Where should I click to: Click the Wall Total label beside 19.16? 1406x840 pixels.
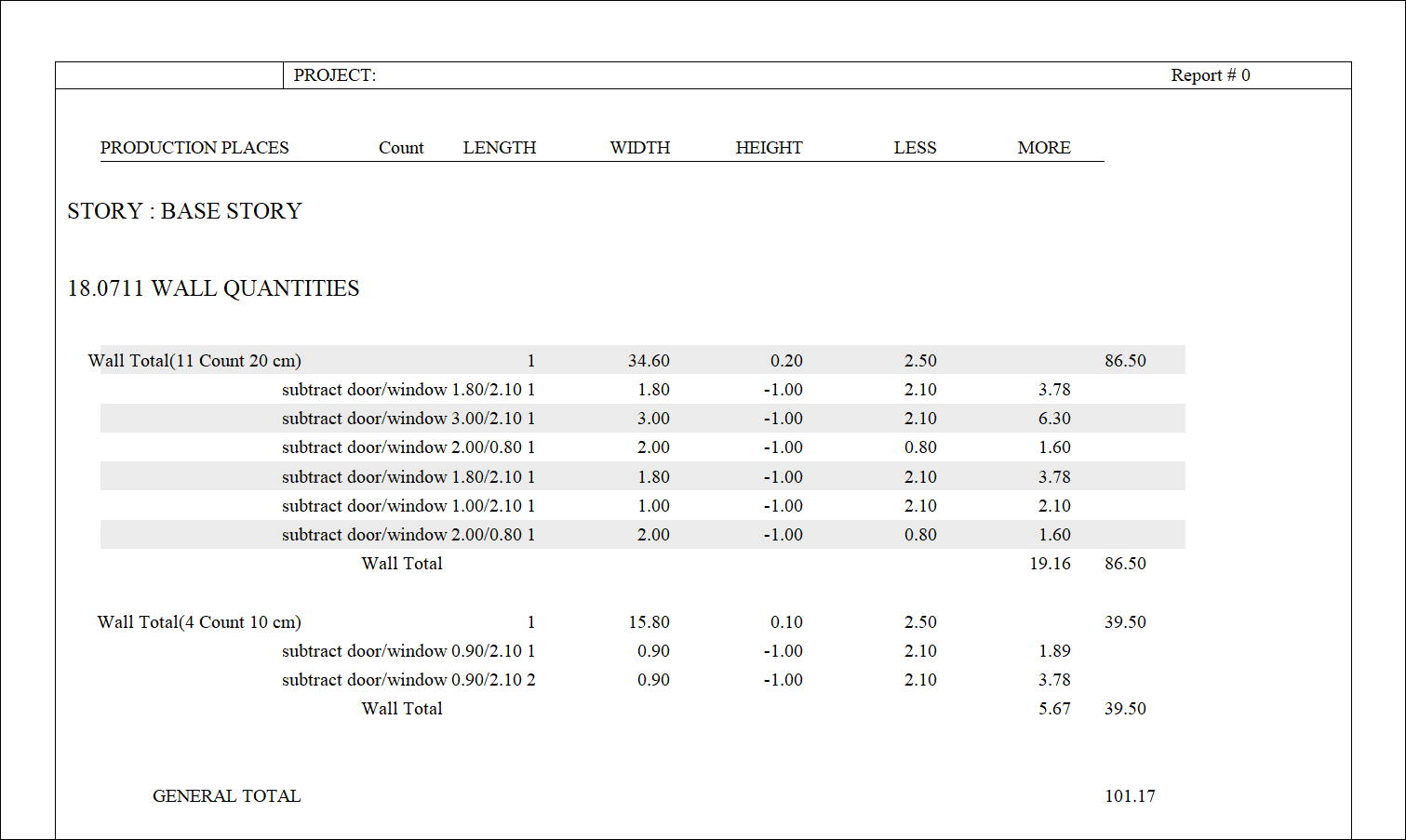[402, 564]
